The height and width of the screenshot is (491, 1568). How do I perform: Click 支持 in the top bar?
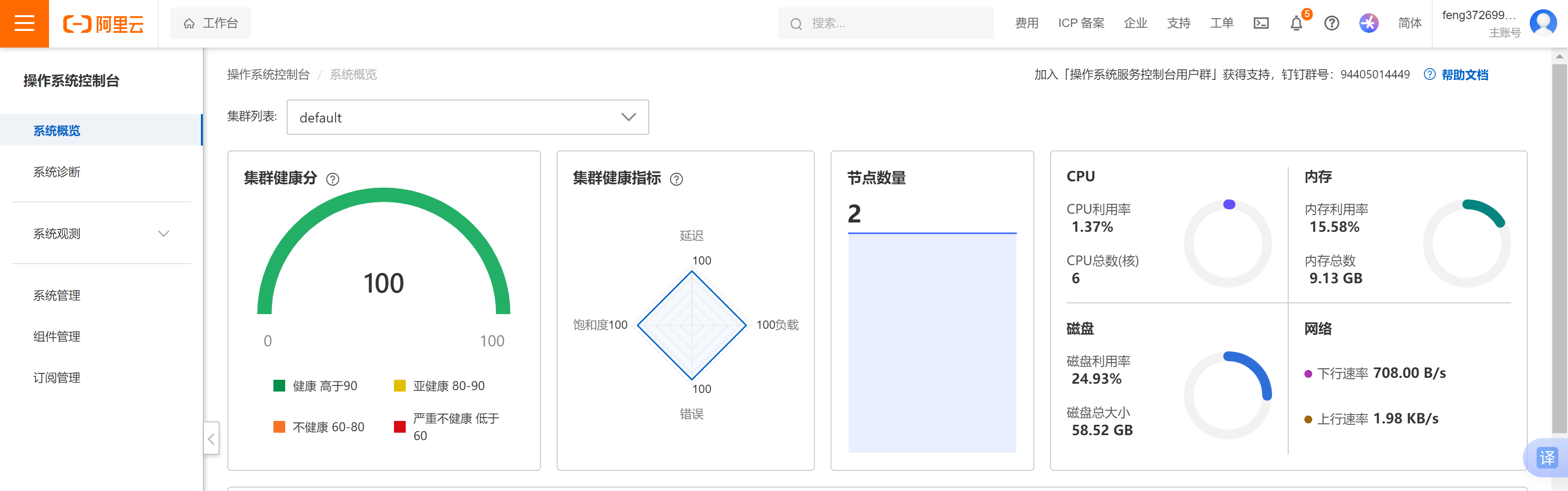[1178, 23]
